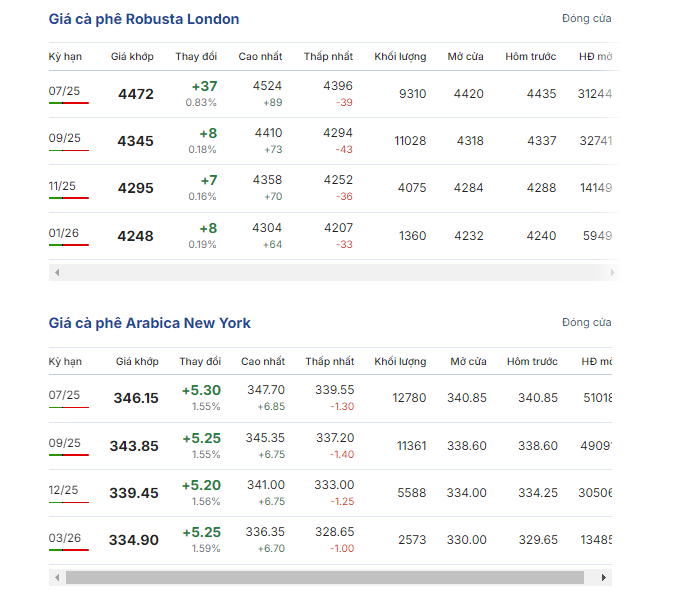Open 'Giá cà phê Arabica New York' heading

click(150, 323)
